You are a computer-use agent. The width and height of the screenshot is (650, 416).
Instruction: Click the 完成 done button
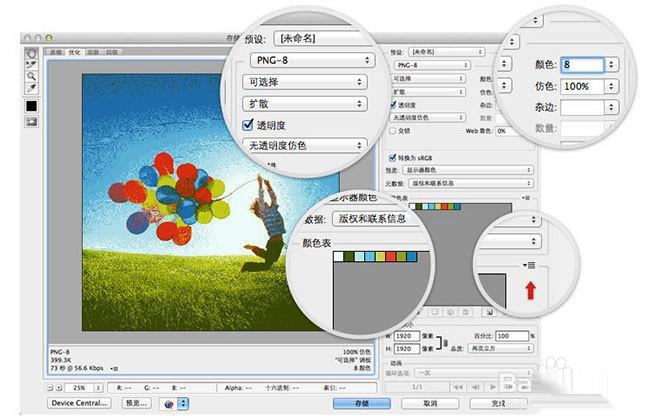coord(498,403)
